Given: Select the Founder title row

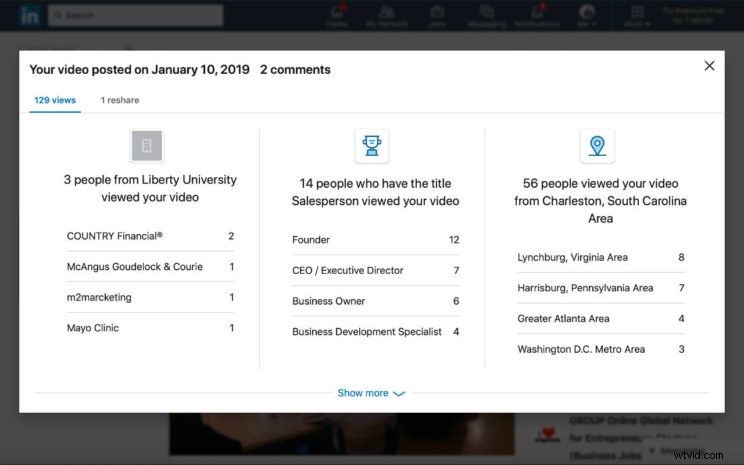Looking at the screenshot, I should tap(375, 240).
